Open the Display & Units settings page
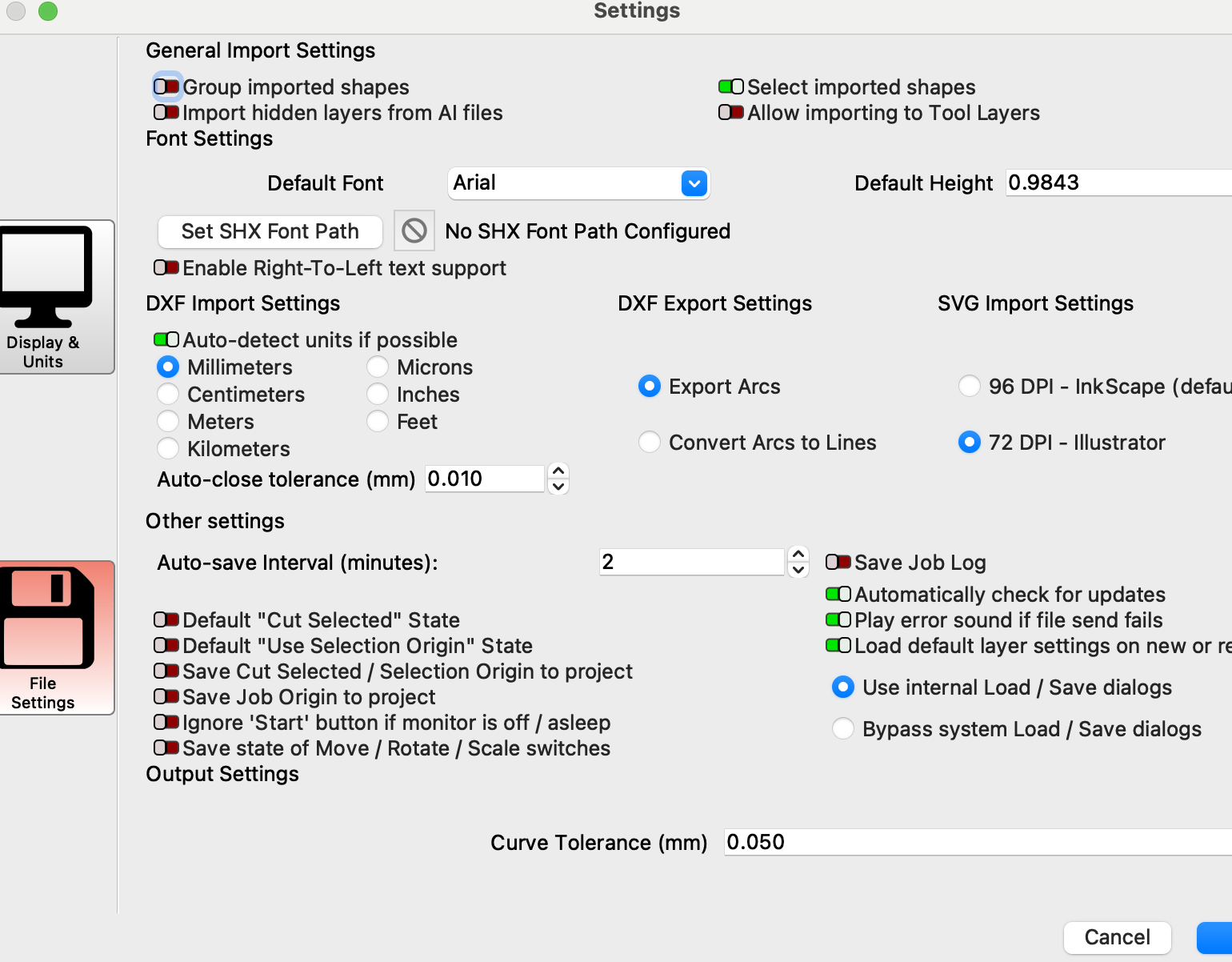Image resolution: width=1232 pixels, height=962 pixels. click(x=56, y=297)
